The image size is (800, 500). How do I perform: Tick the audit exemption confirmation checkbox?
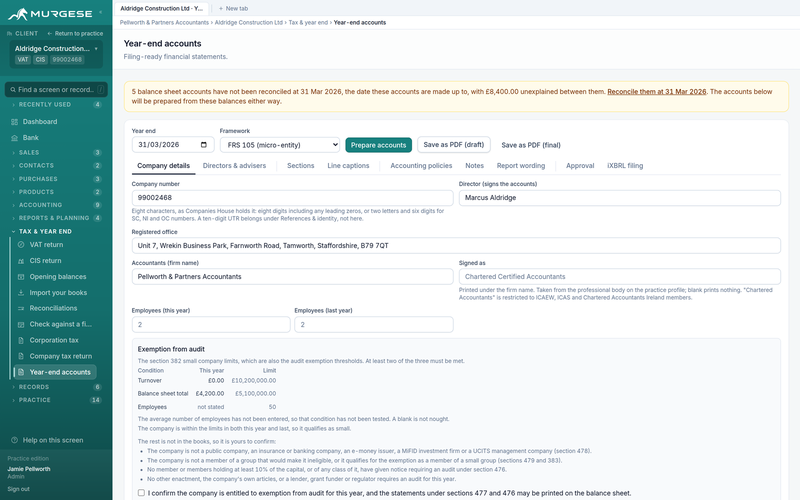tap(141, 493)
